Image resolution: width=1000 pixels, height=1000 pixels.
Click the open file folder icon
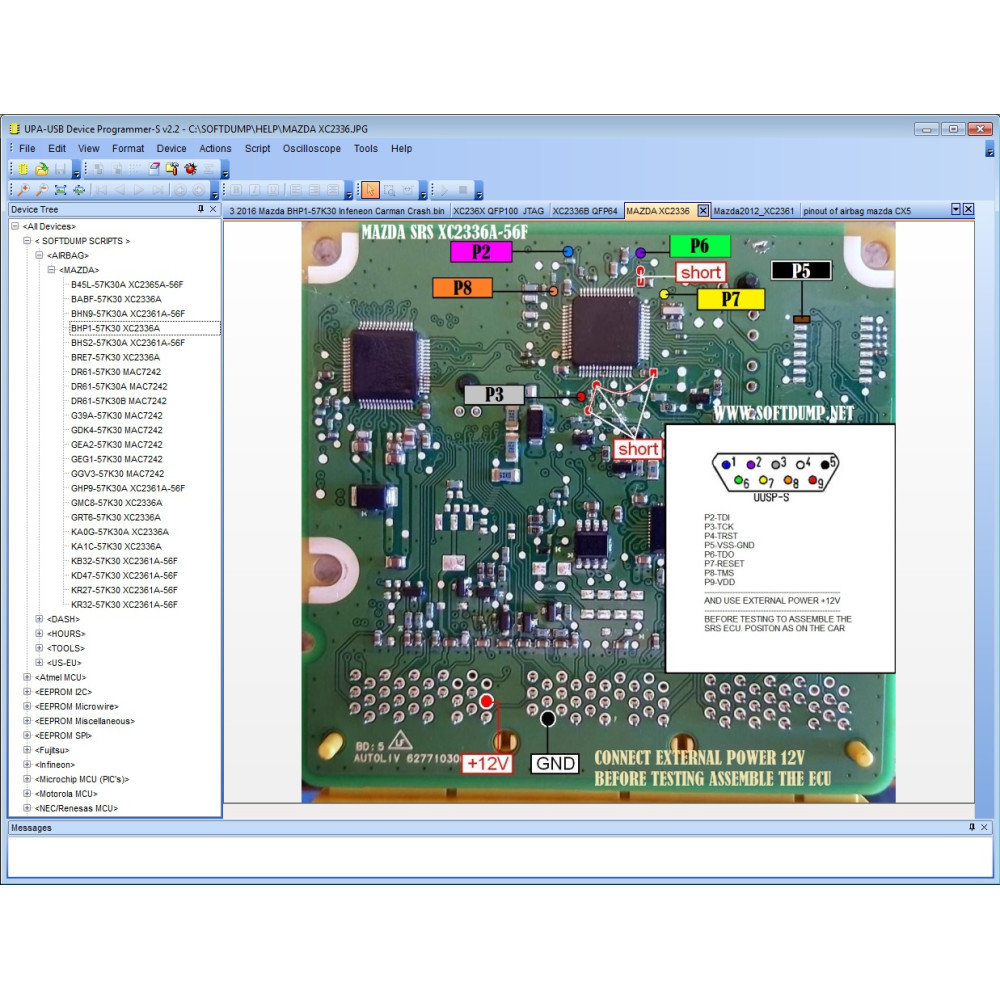41,169
